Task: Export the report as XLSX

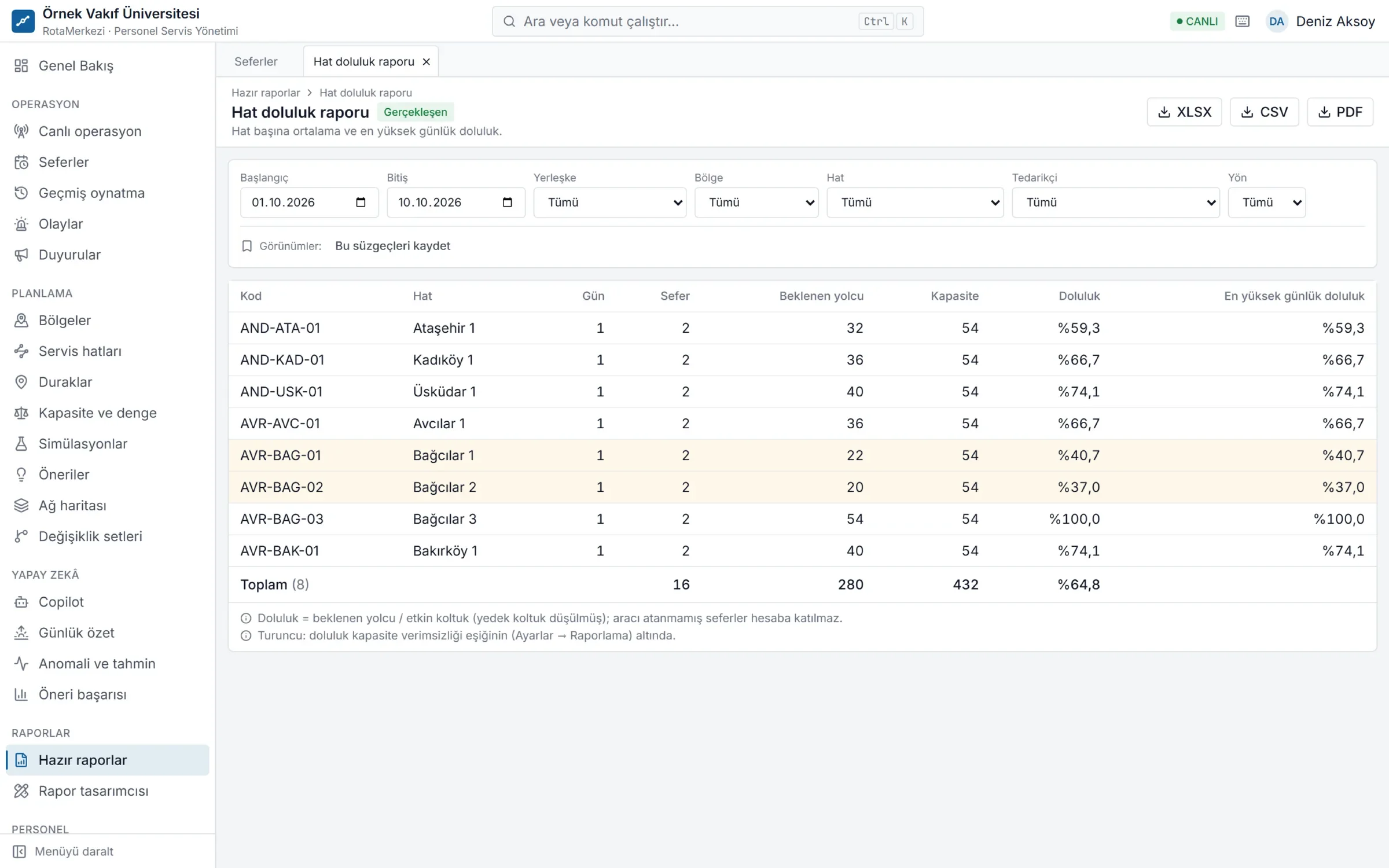Action: click(1184, 112)
